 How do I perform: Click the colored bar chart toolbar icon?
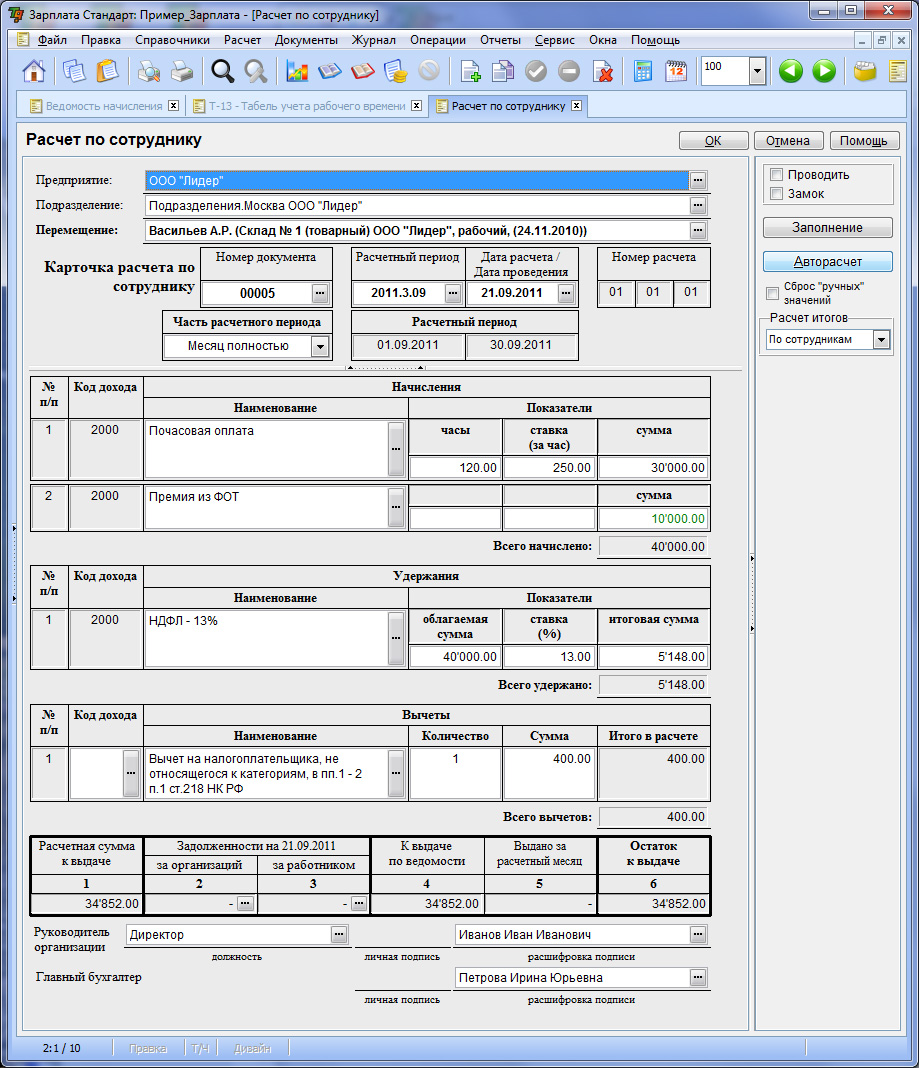296,71
